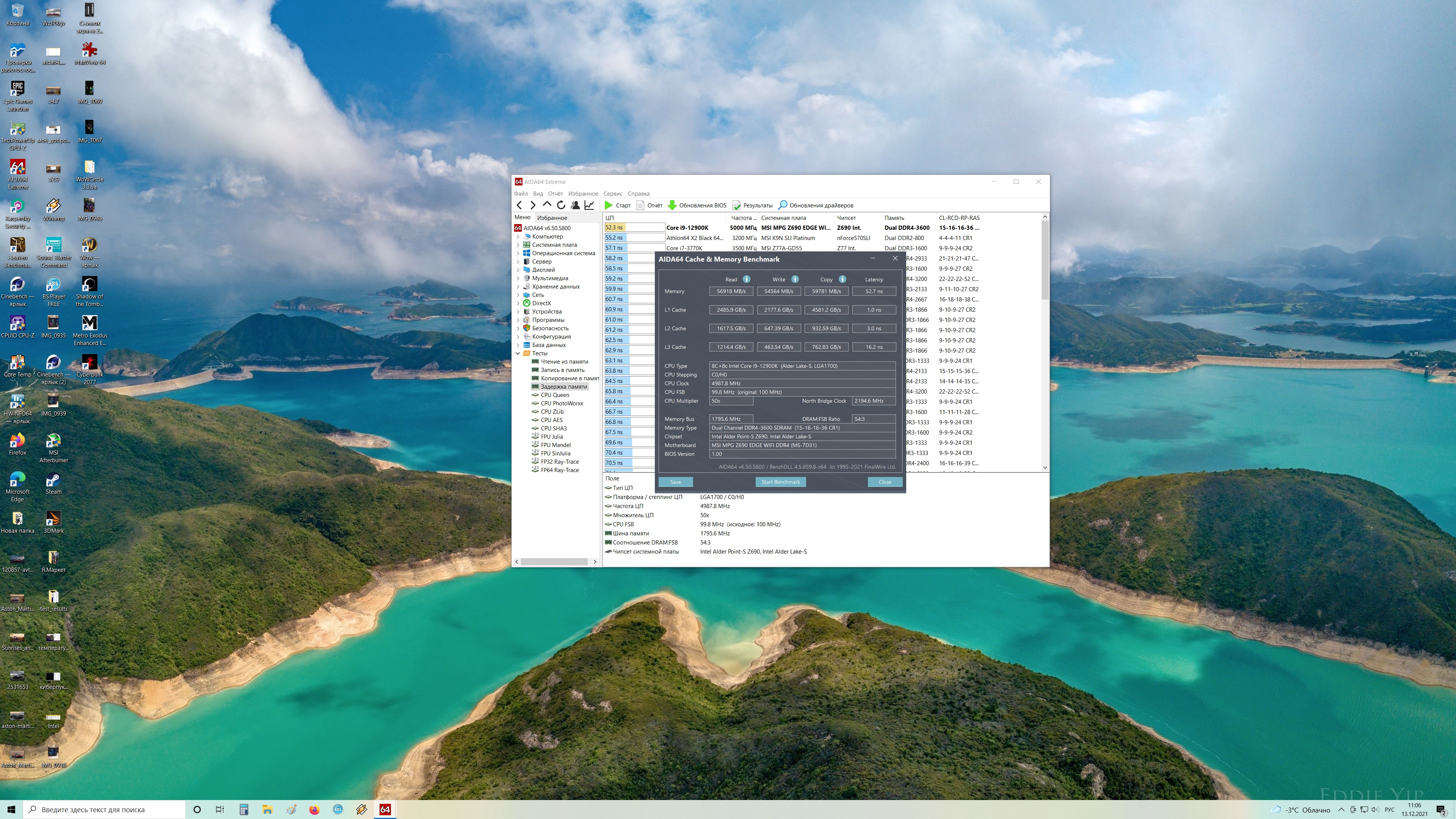This screenshot has height=819, width=1456.
Task: Open the Firefox icon in the taskbar
Action: click(x=314, y=810)
